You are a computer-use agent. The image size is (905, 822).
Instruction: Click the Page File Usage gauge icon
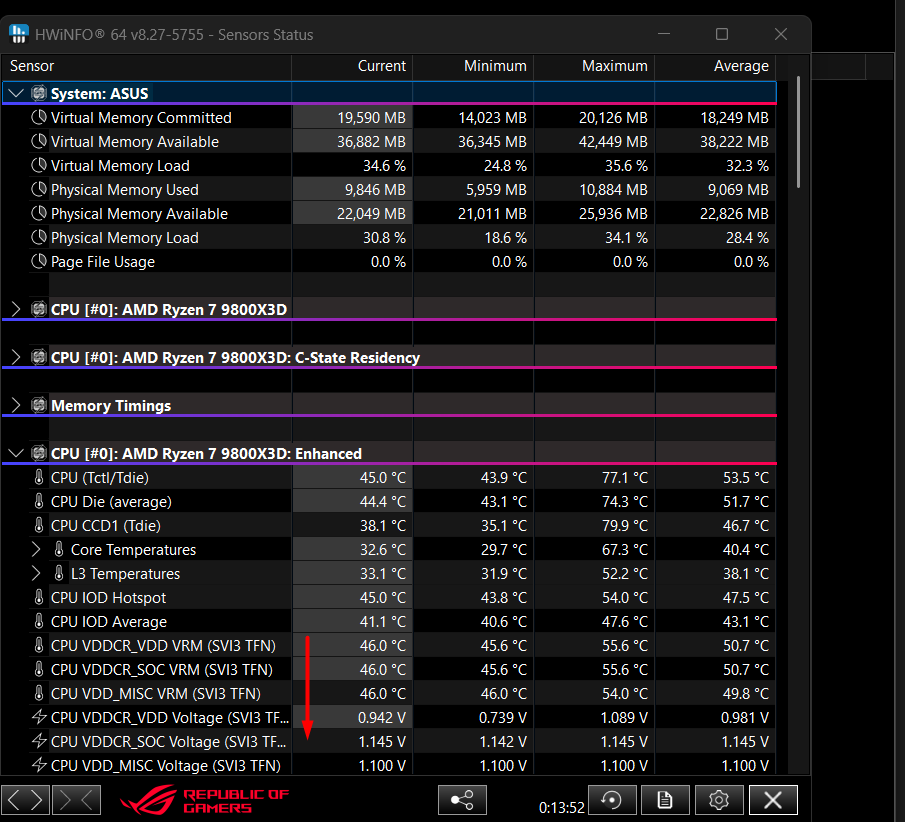coord(39,261)
